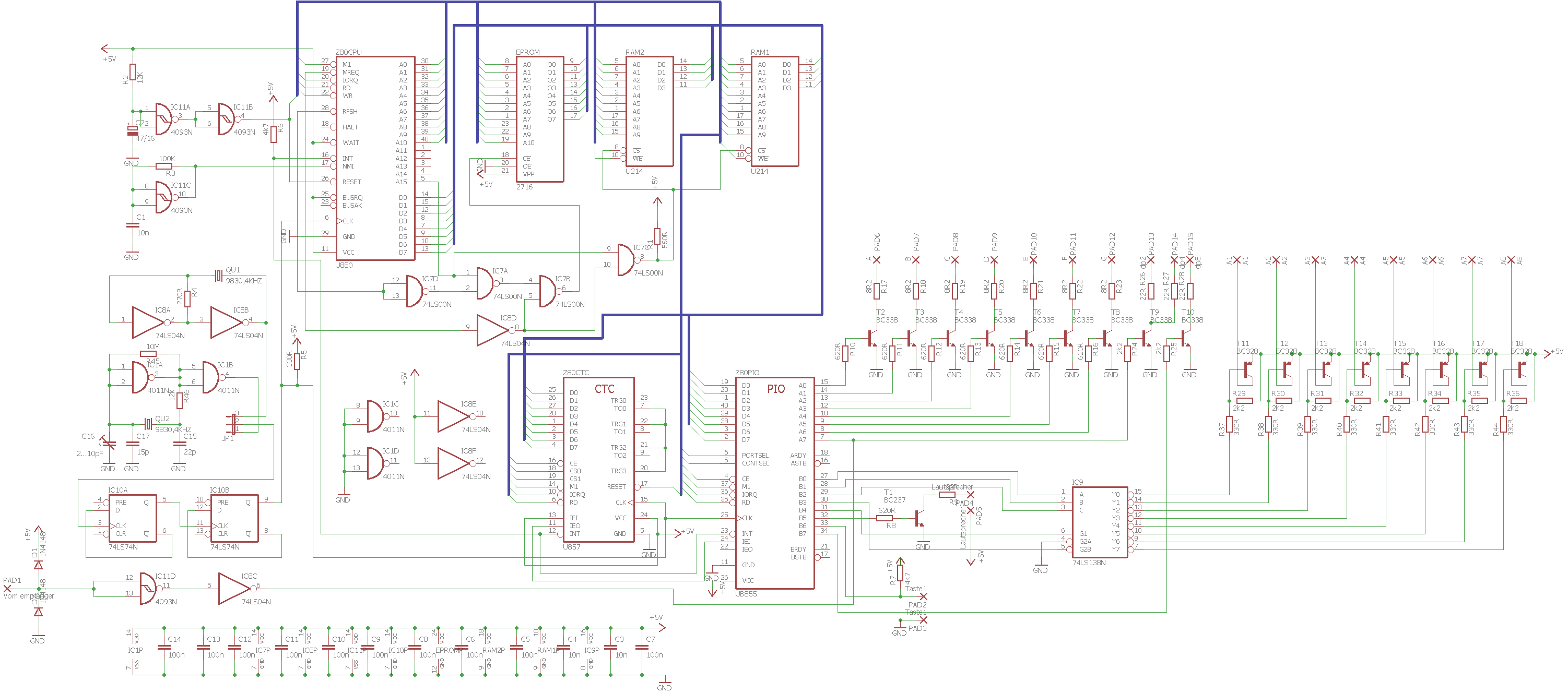Viewport: 1568px width, 693px height.
Task: Click the PAD2 Taste1 pad label
Action: coord(917,605)
